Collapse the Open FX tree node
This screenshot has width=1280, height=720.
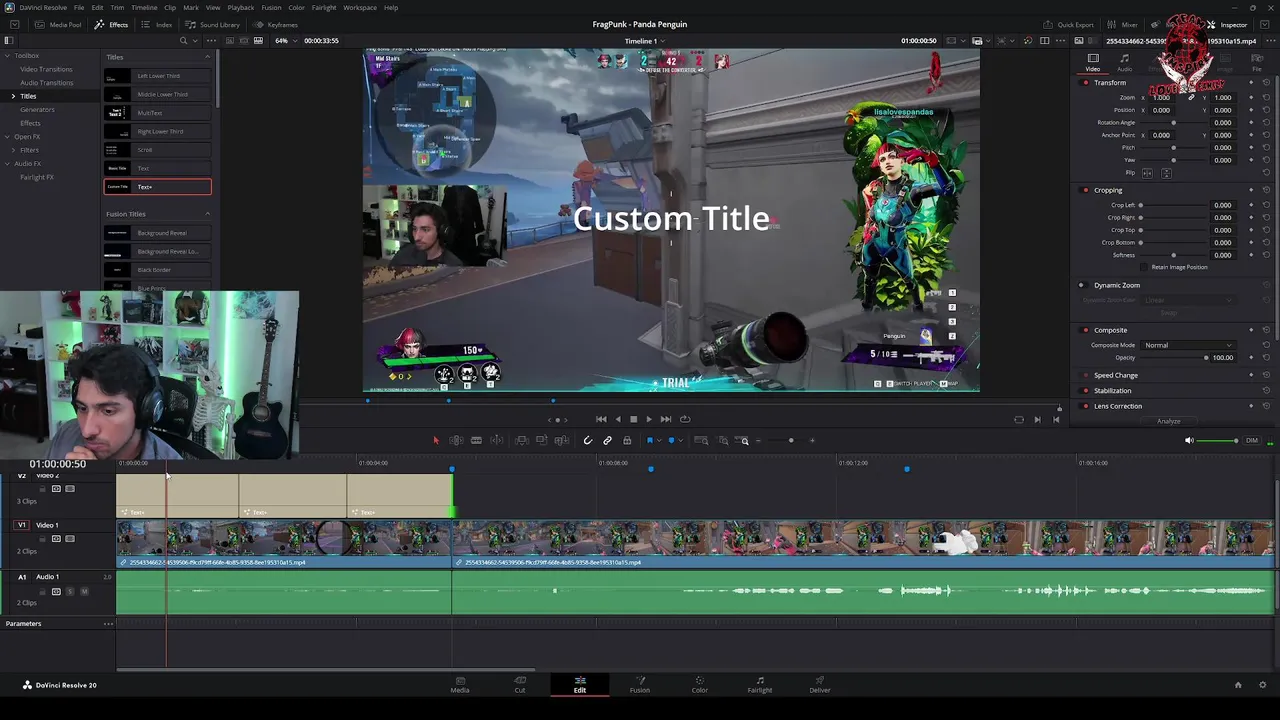(x=8, y=137)
